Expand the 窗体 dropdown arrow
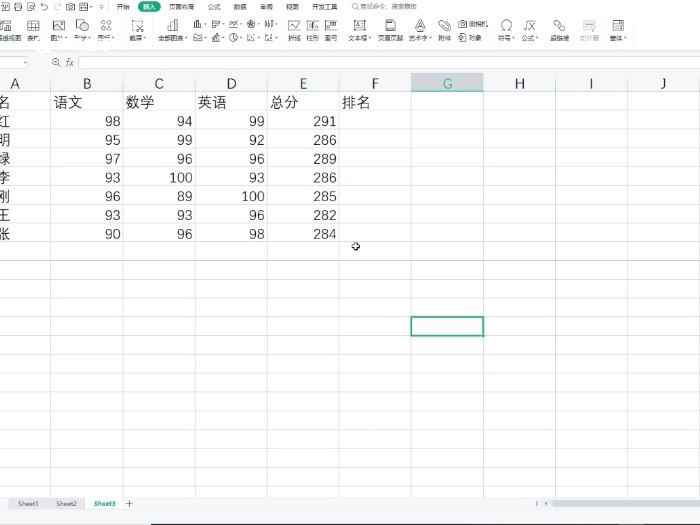 [625, 38]
